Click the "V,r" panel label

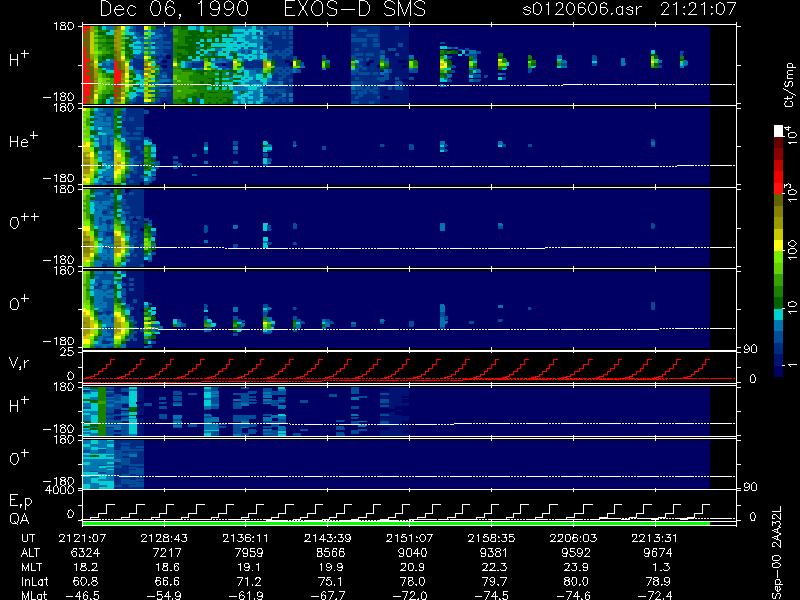click(20, 363)
